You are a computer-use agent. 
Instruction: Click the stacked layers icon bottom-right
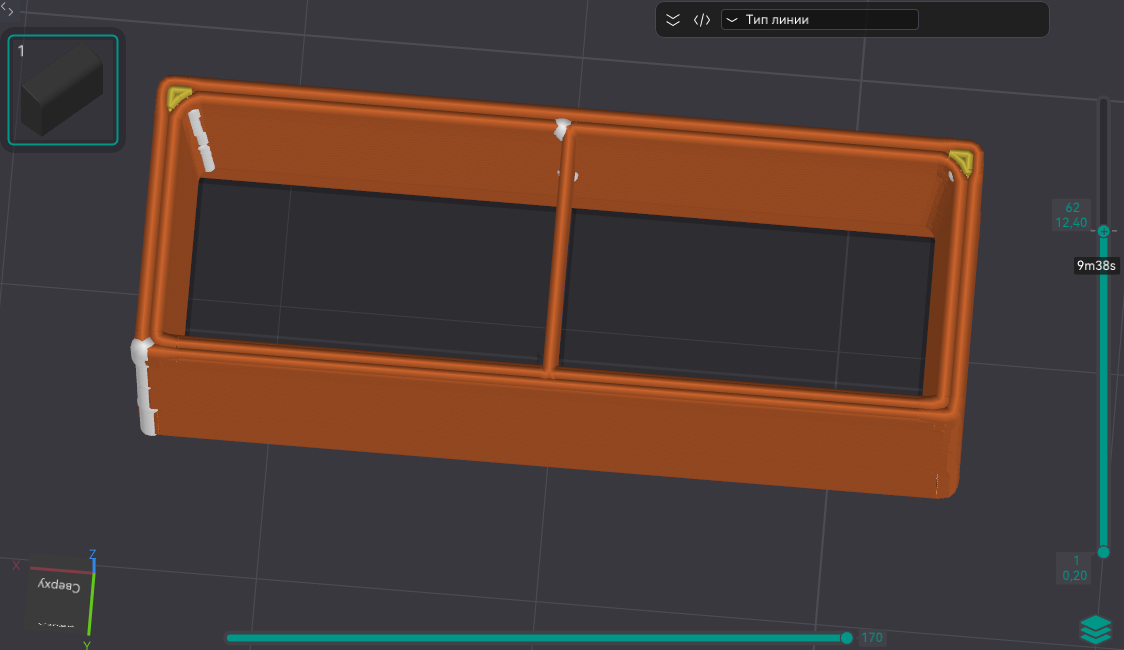point(1096,629)
